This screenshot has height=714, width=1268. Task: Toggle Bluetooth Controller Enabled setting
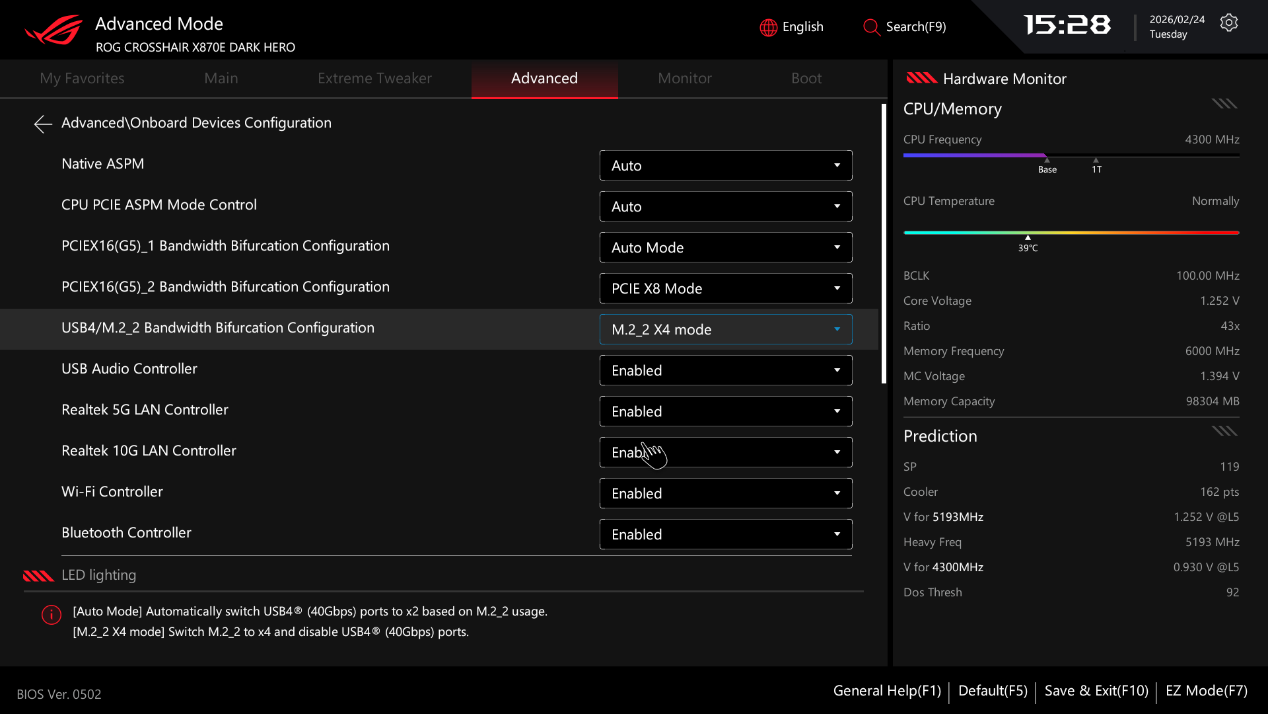[725, 534]
